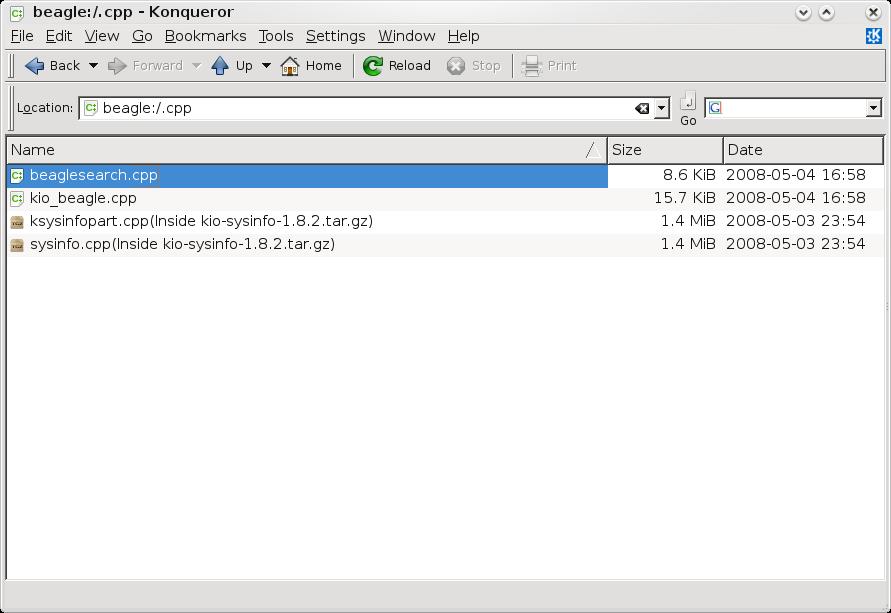The width and height of the screenshot is (891, 613).
Task: Click the Forward arrow icon
Action: coord(117,66)
